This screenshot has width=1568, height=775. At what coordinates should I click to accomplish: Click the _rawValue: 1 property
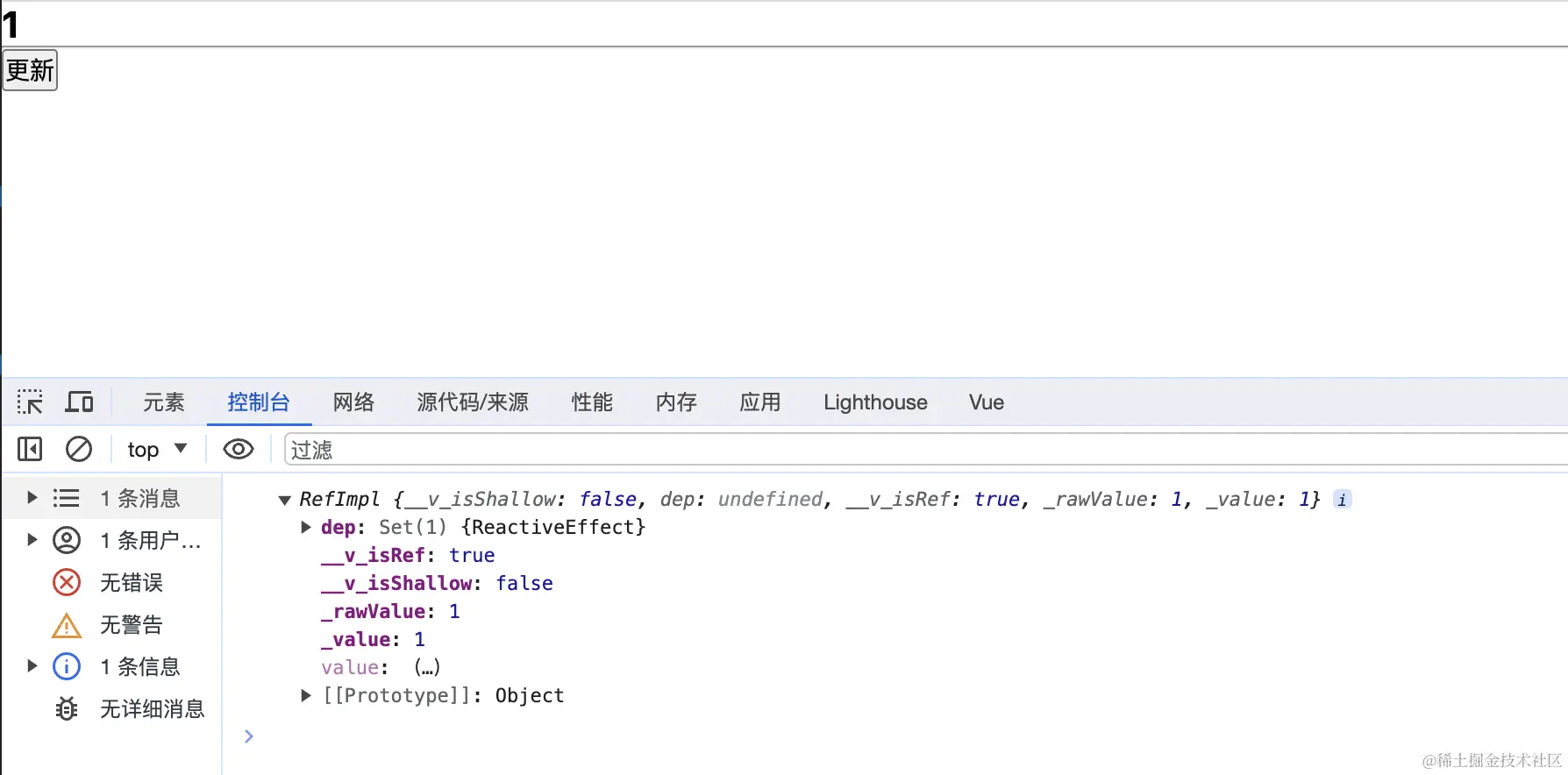[390, 611]
